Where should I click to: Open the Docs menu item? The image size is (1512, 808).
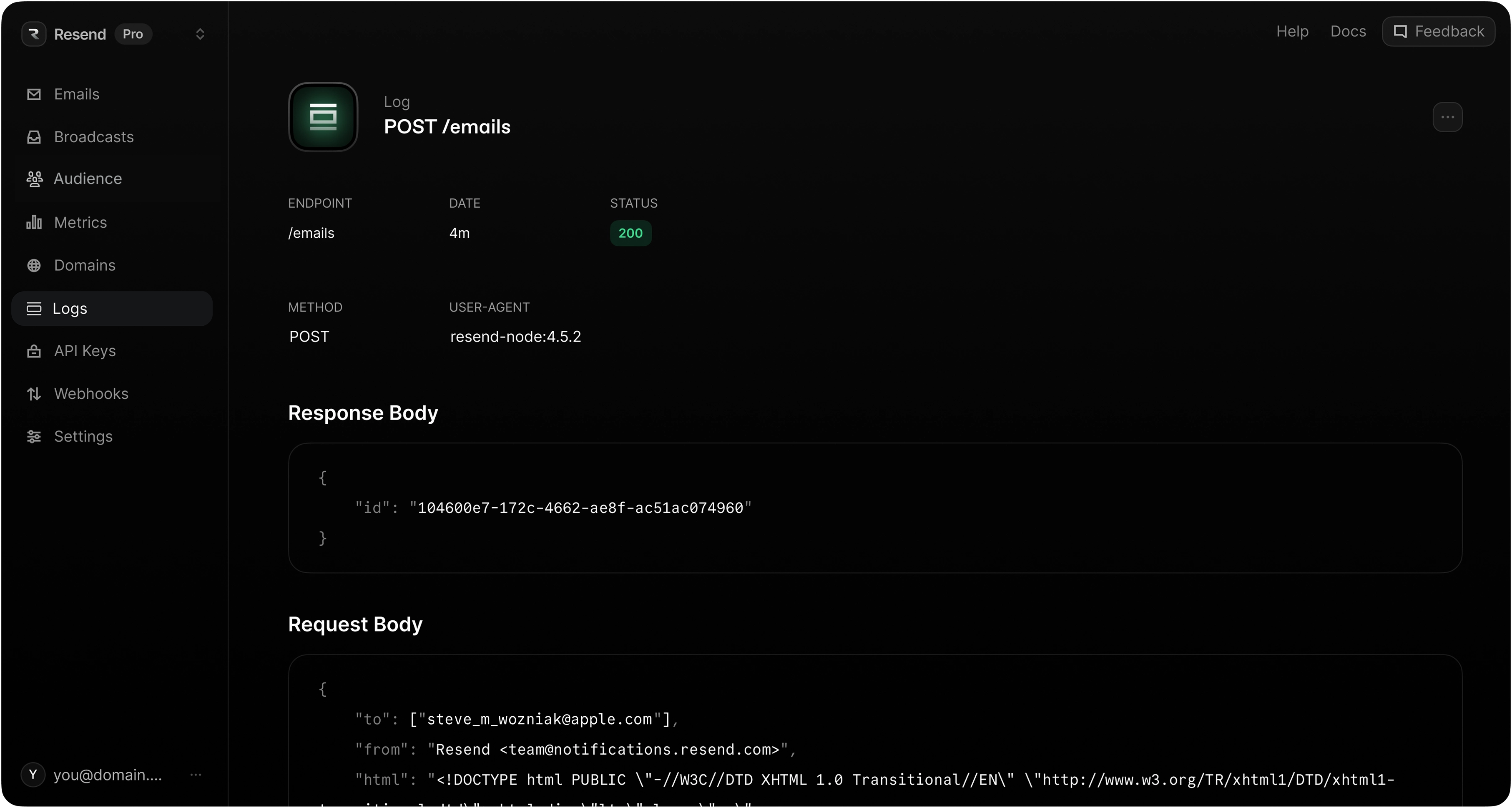pyautogui.click(x=1347, y=31)
